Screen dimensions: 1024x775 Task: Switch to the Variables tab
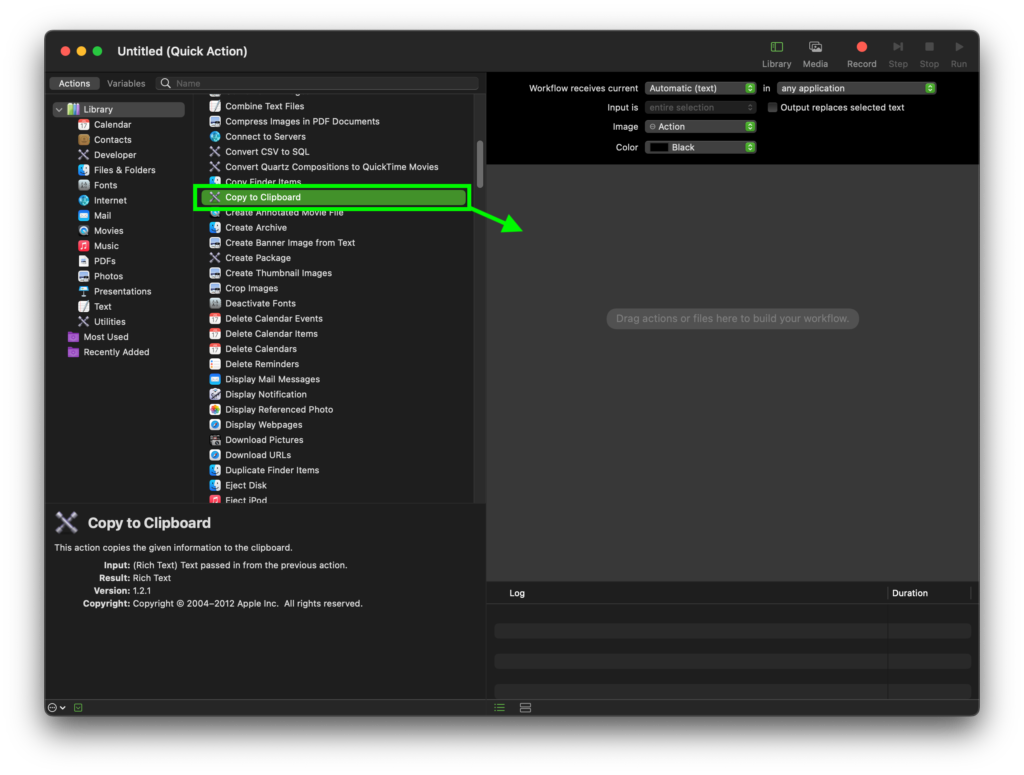tap(126, 84)
